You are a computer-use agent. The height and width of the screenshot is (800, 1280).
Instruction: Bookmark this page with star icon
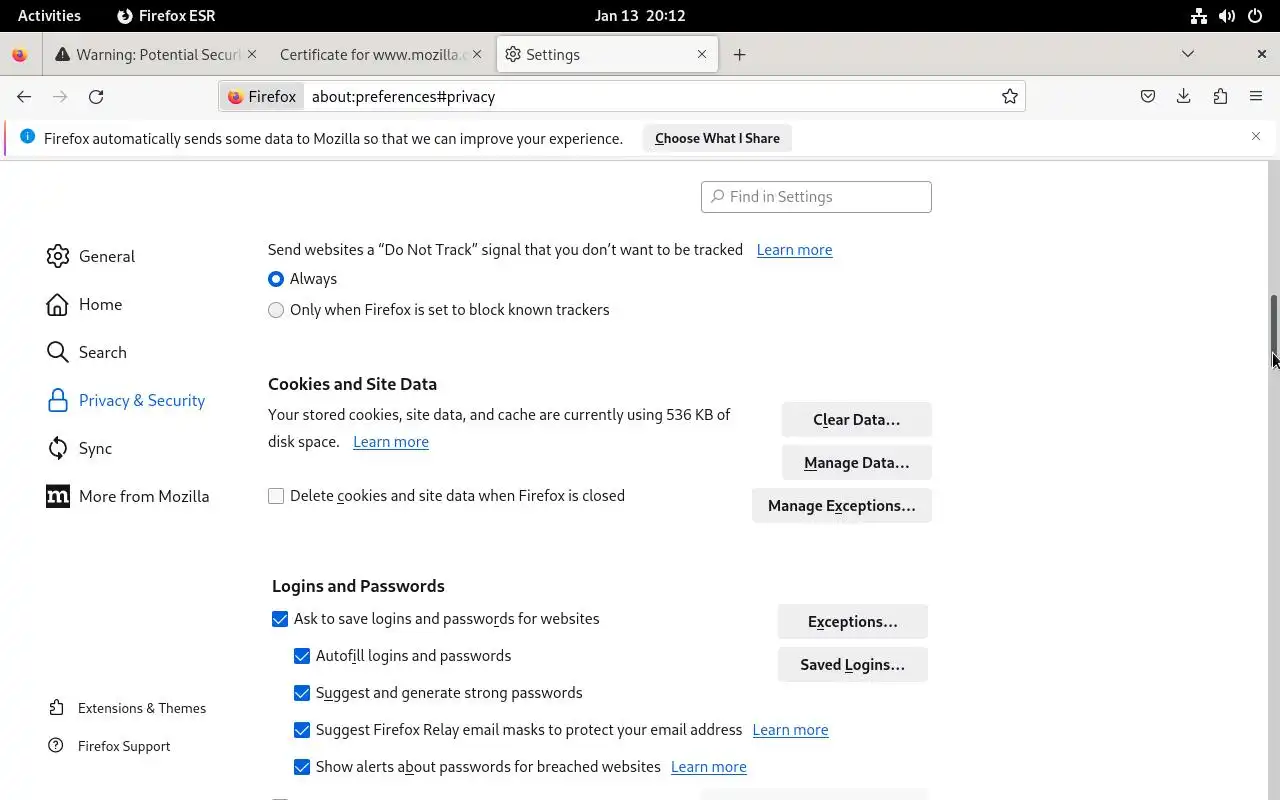1010,96
